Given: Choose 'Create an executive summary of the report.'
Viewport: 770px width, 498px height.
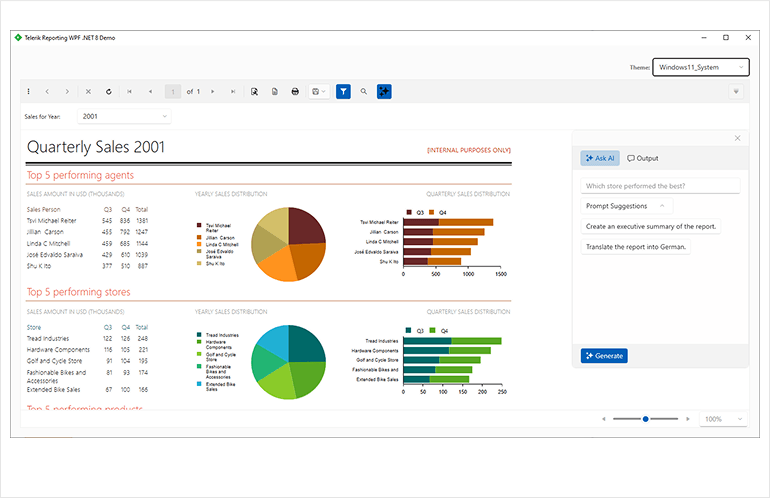Looking at the screenshot, I should click(x=651, y=226).
